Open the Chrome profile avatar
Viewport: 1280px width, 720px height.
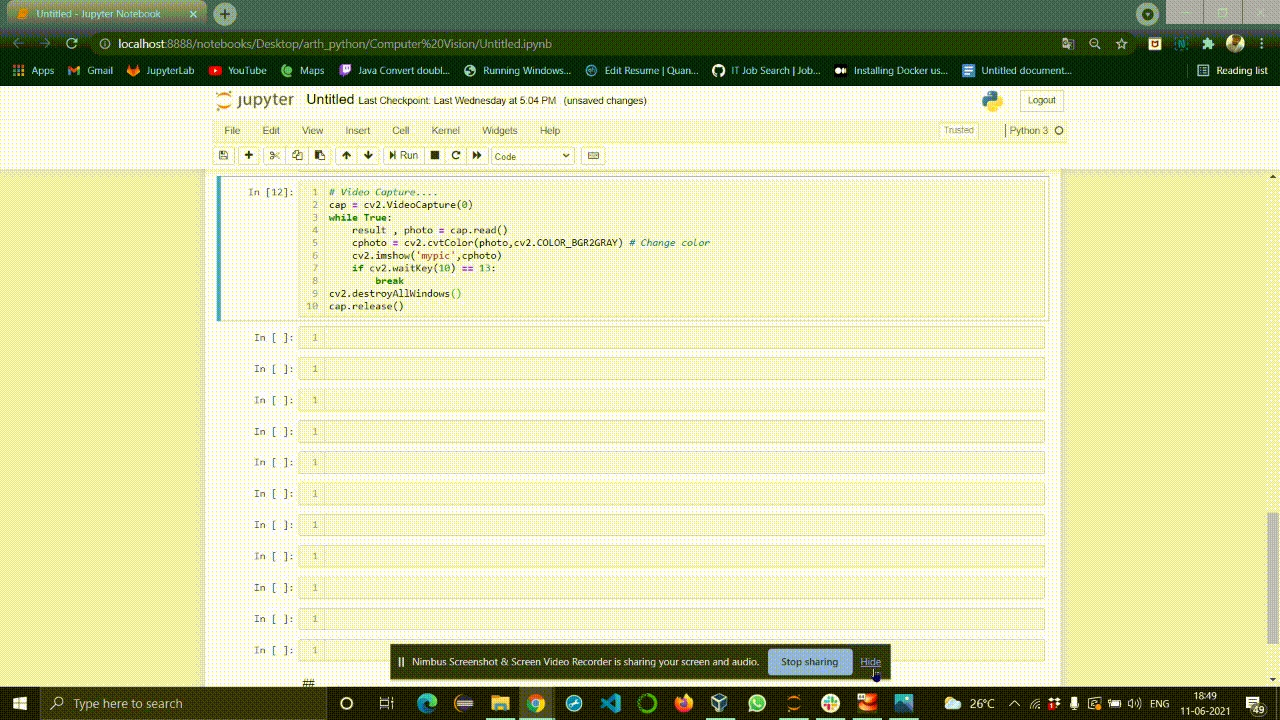pos(1235,44)
